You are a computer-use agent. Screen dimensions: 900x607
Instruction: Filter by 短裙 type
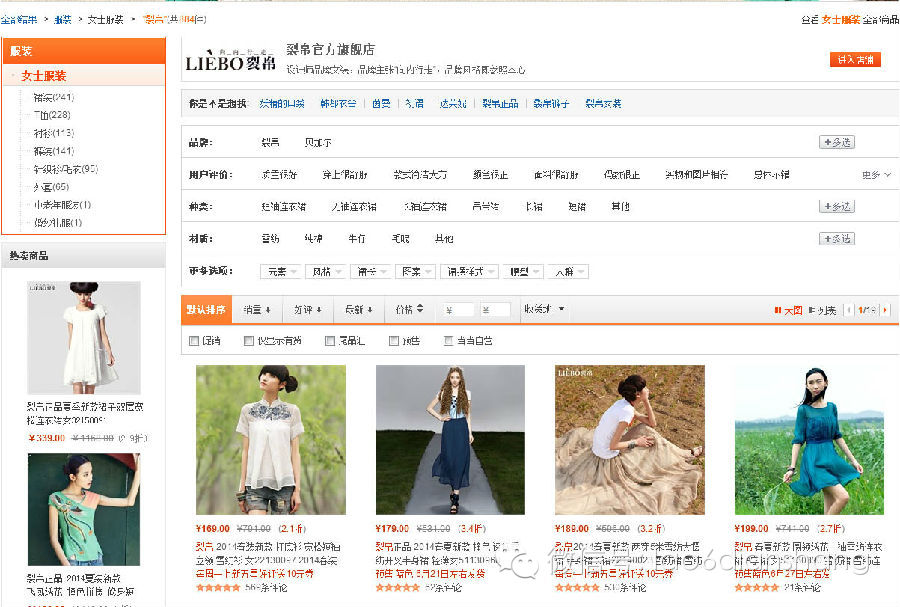577,207
